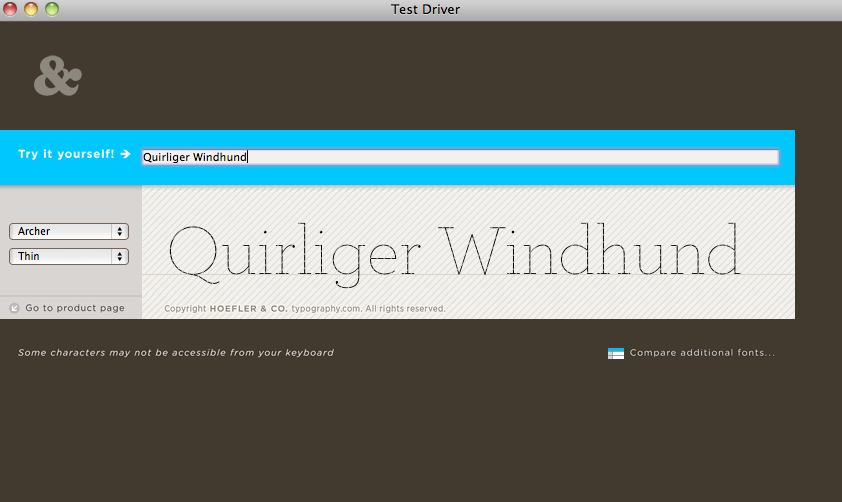Viewport: 842px width, 502px height.
Task: Click the typography.com copyright text
Action: click(304, 309)
